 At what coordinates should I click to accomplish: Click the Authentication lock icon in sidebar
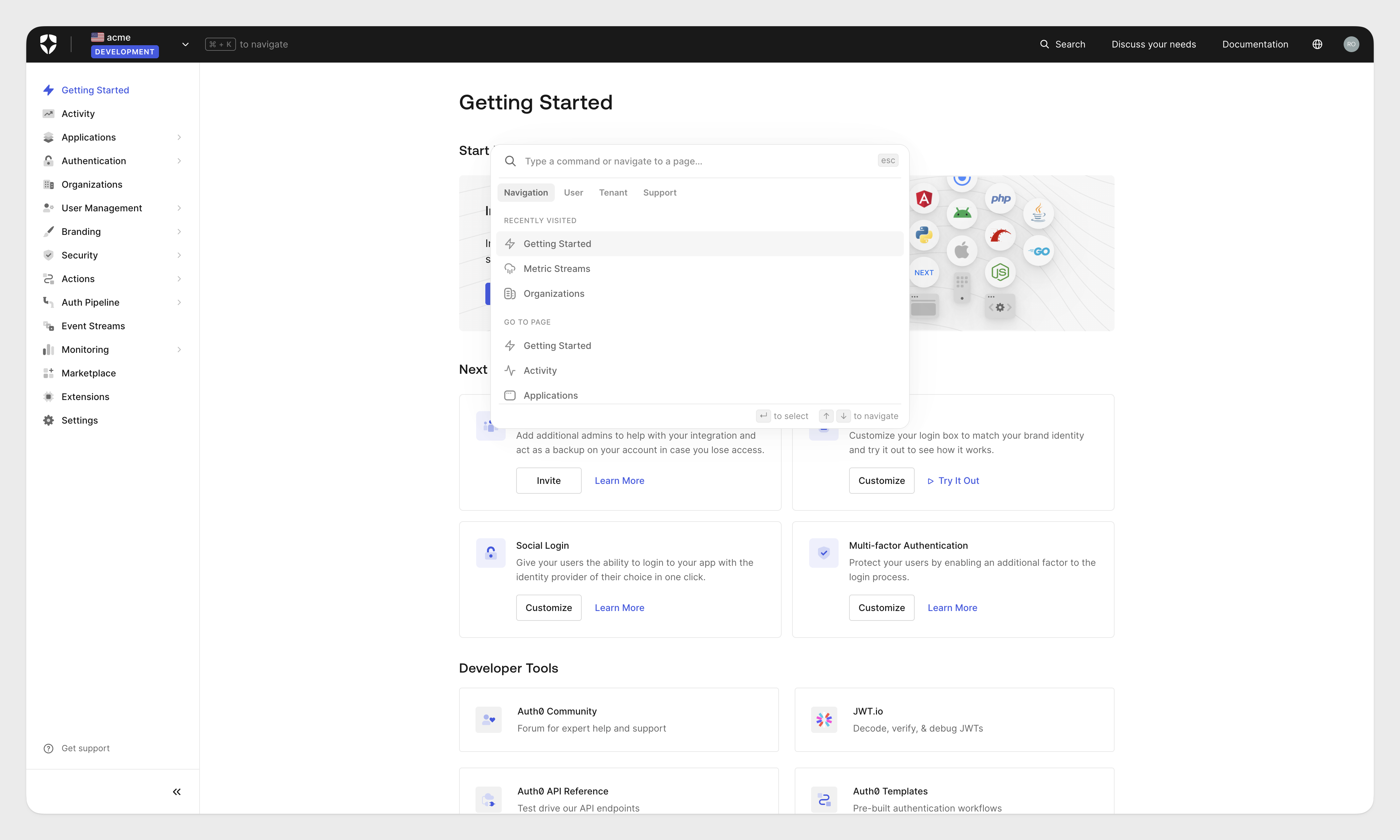49,161
